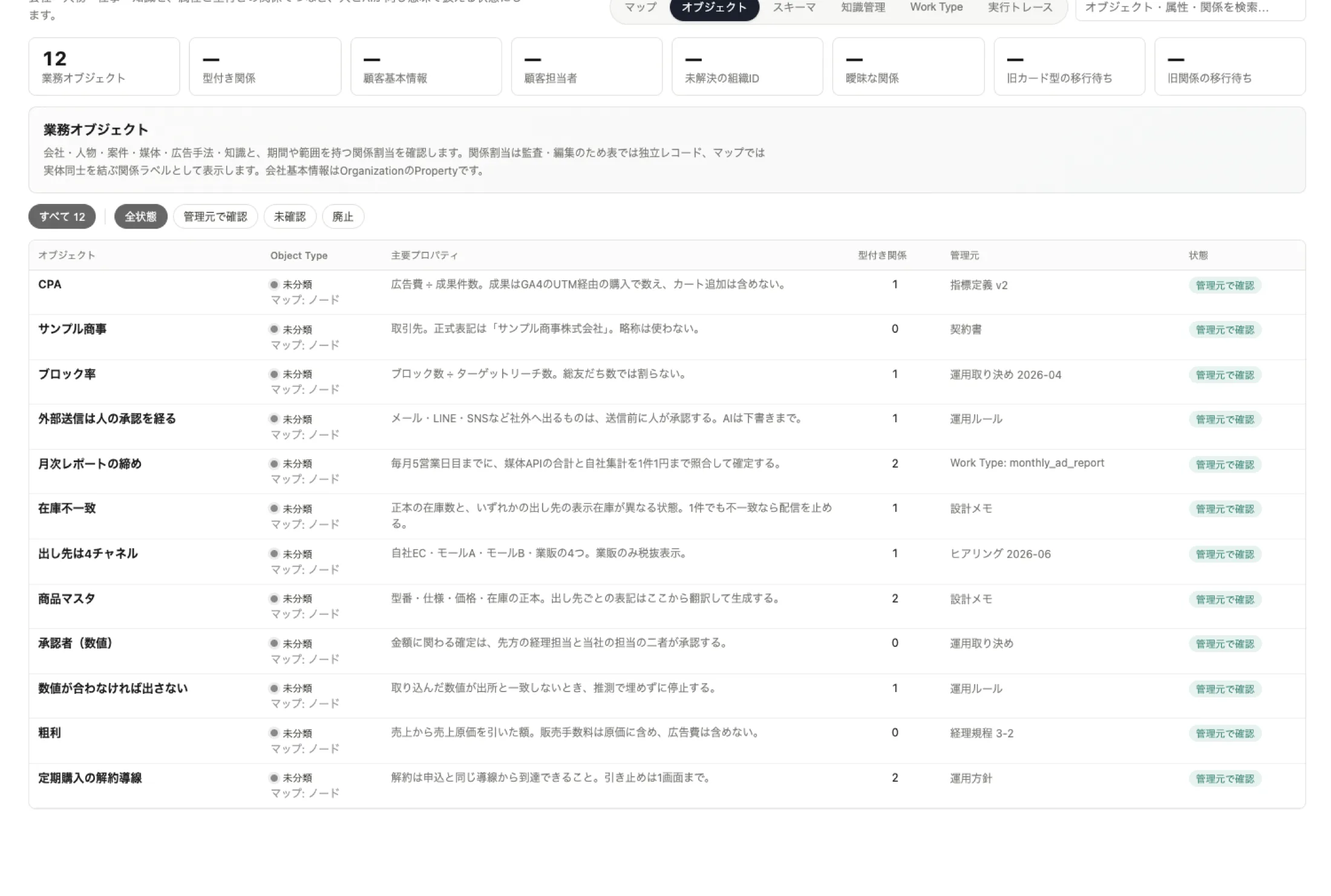Click the 業務オブジェクト count card
Screen dimensions: 1331x896
[x=104, y=67]
